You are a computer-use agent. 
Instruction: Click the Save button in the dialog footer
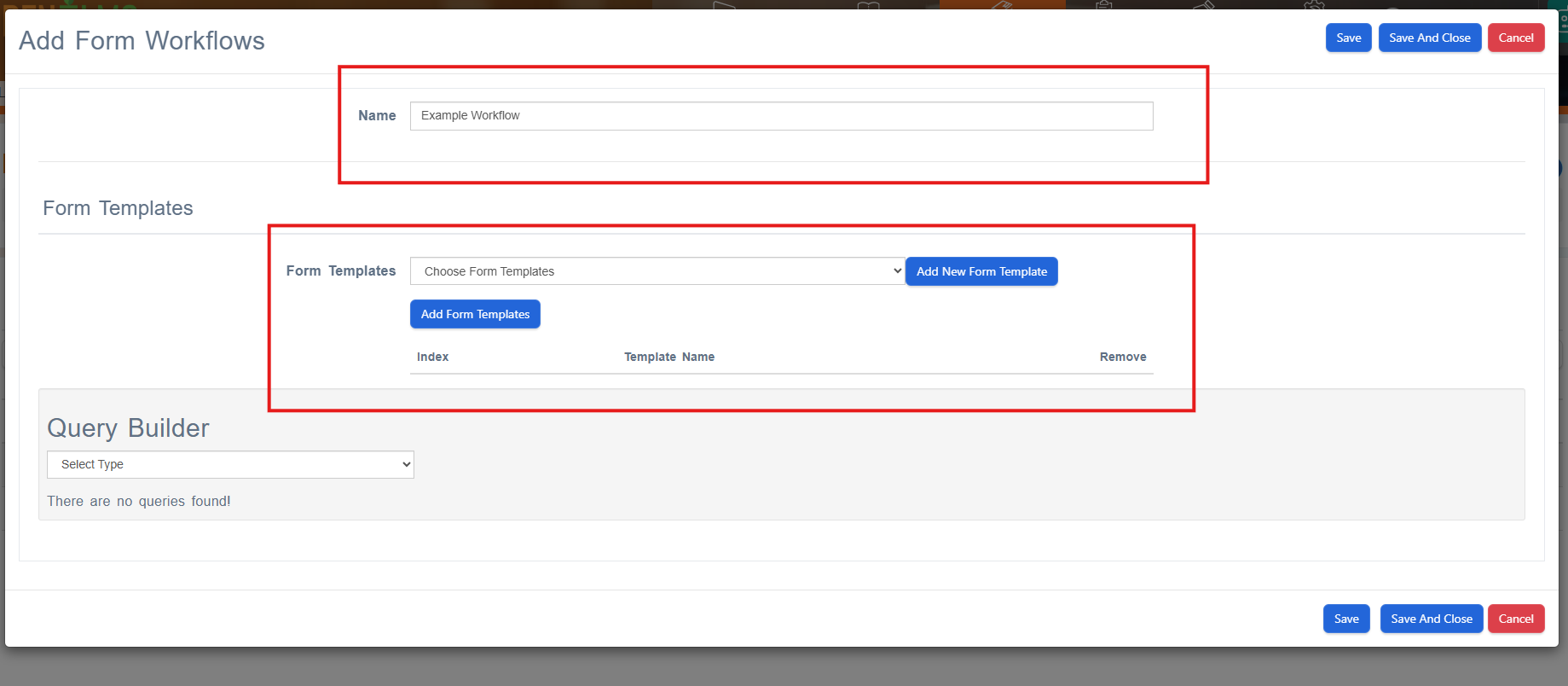1346,619
